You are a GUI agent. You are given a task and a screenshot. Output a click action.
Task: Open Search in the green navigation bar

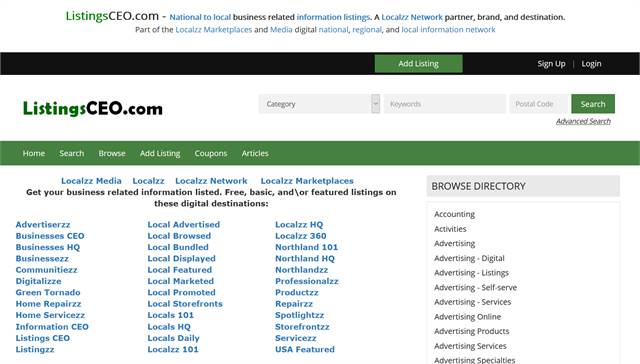71,153
